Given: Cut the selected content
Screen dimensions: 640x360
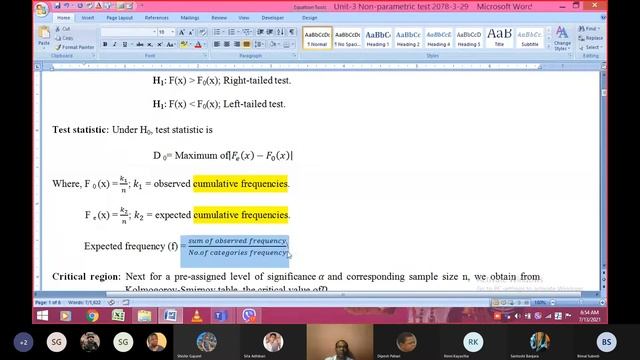Looking at the screenshot, I should [x=63, y=29].
